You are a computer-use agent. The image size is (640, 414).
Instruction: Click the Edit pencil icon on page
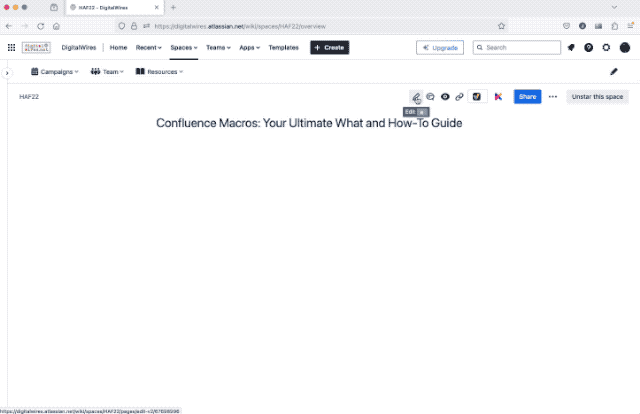tap(416, 97)
